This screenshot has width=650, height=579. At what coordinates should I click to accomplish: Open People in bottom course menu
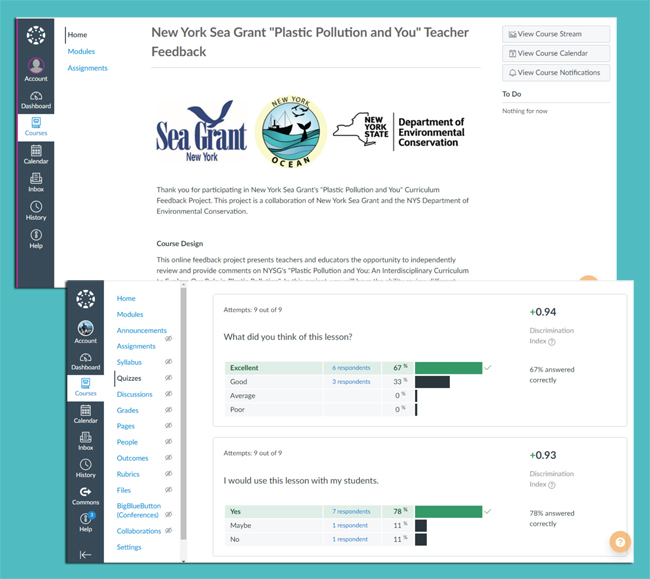(127, 442)
